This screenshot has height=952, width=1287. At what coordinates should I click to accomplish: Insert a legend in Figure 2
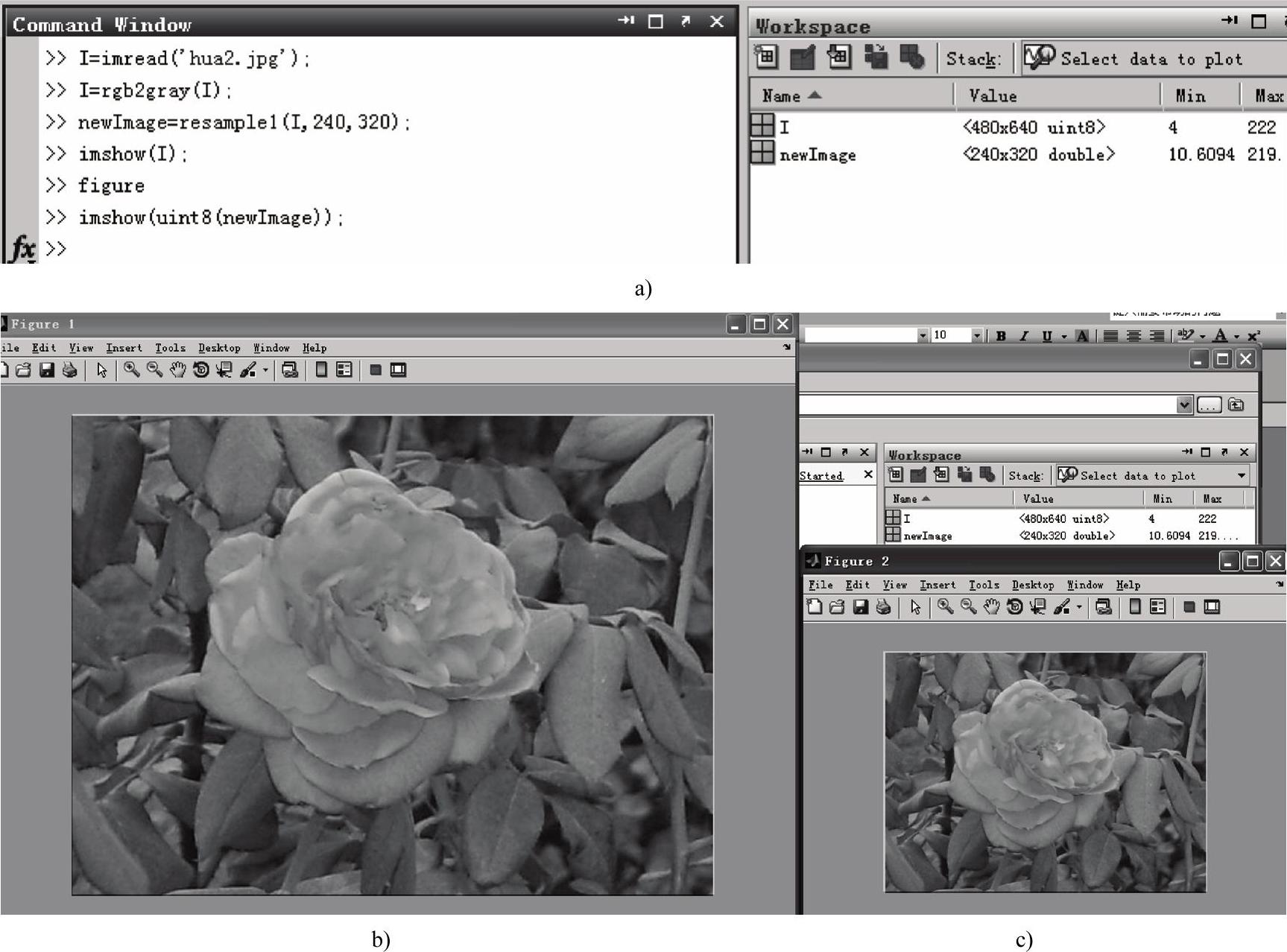pos(1158,607)
